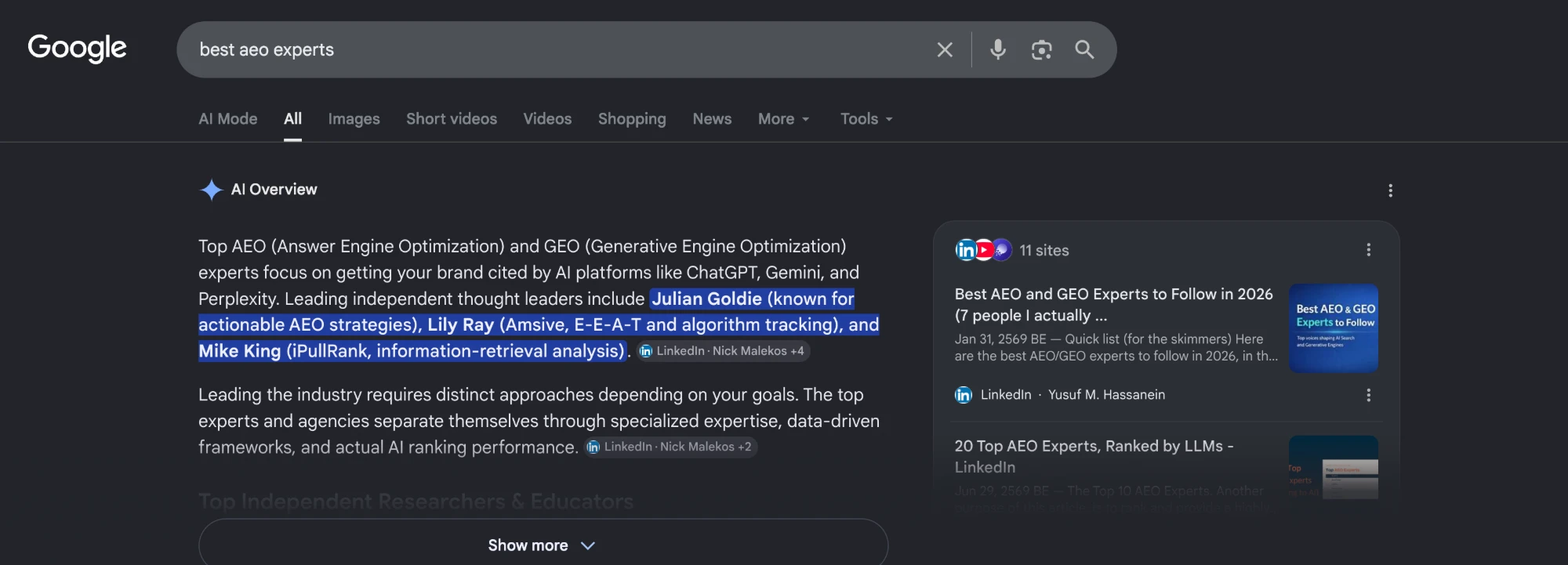Open the Tools dropdown
Viewport: 1568px width, 565px height.
click(x=866, y=118)
